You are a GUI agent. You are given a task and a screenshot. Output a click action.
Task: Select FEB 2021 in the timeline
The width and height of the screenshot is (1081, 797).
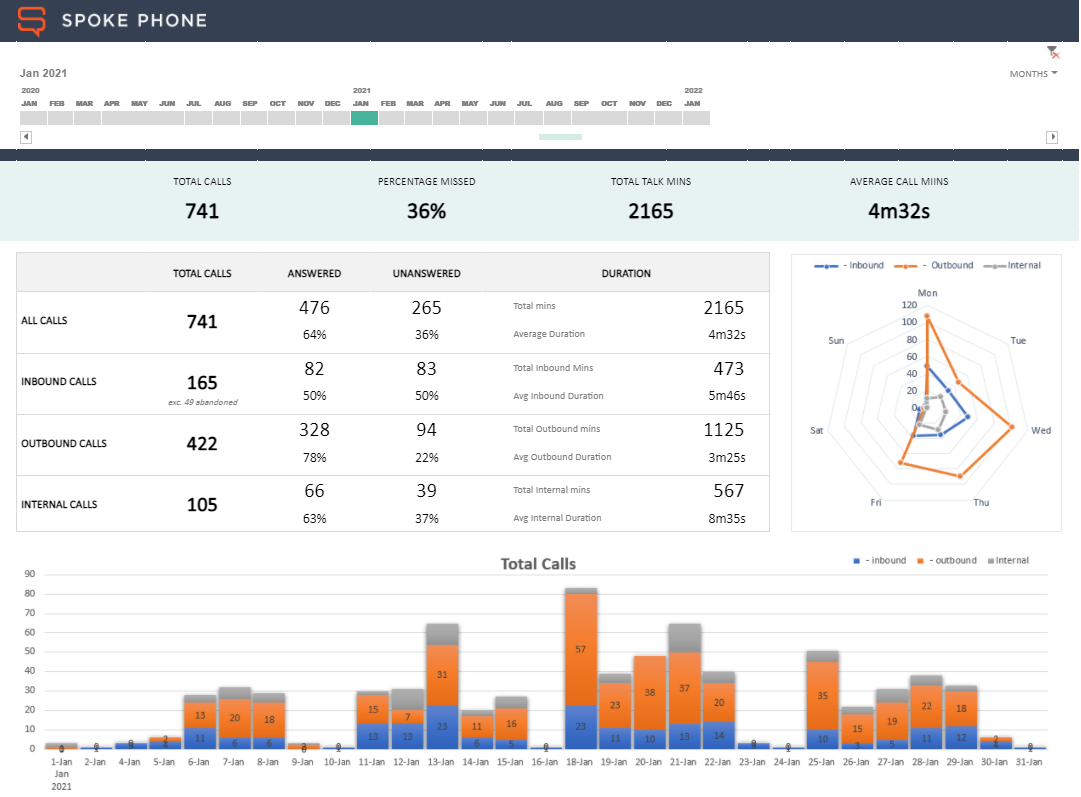click(x=392, y=118)
